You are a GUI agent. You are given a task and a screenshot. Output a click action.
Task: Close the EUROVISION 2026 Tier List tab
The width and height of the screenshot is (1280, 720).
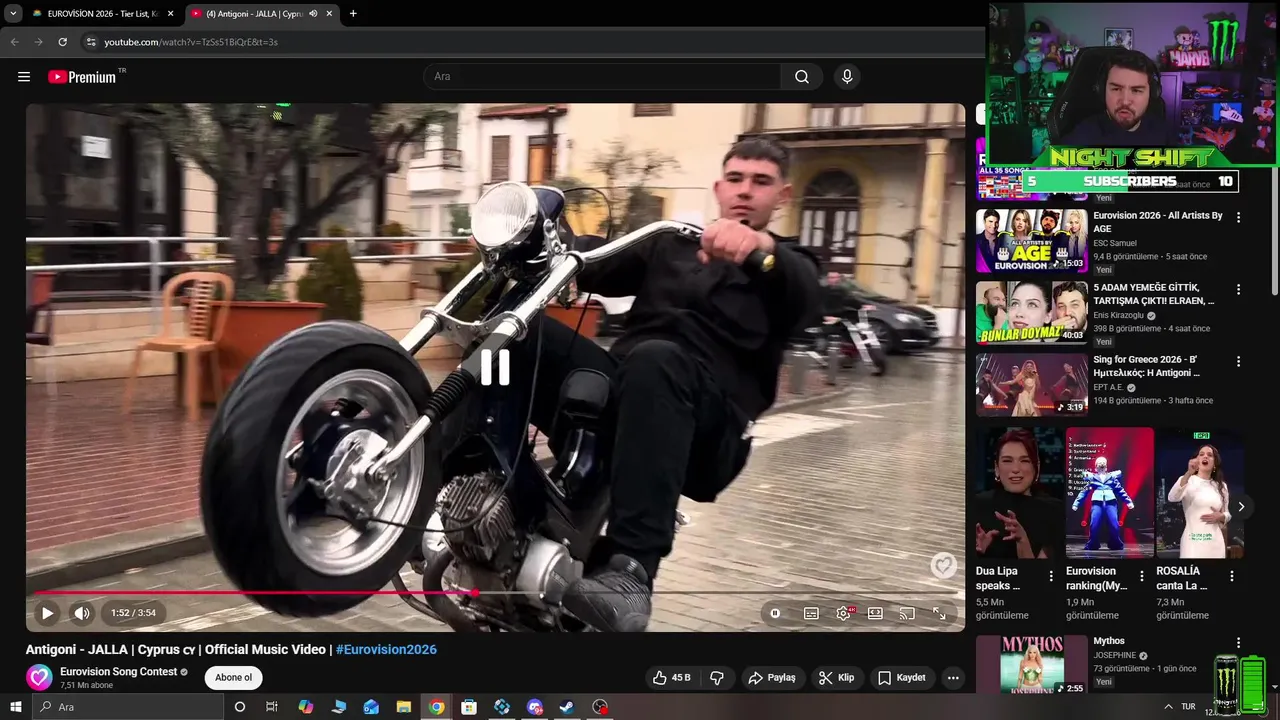[170, 14]
